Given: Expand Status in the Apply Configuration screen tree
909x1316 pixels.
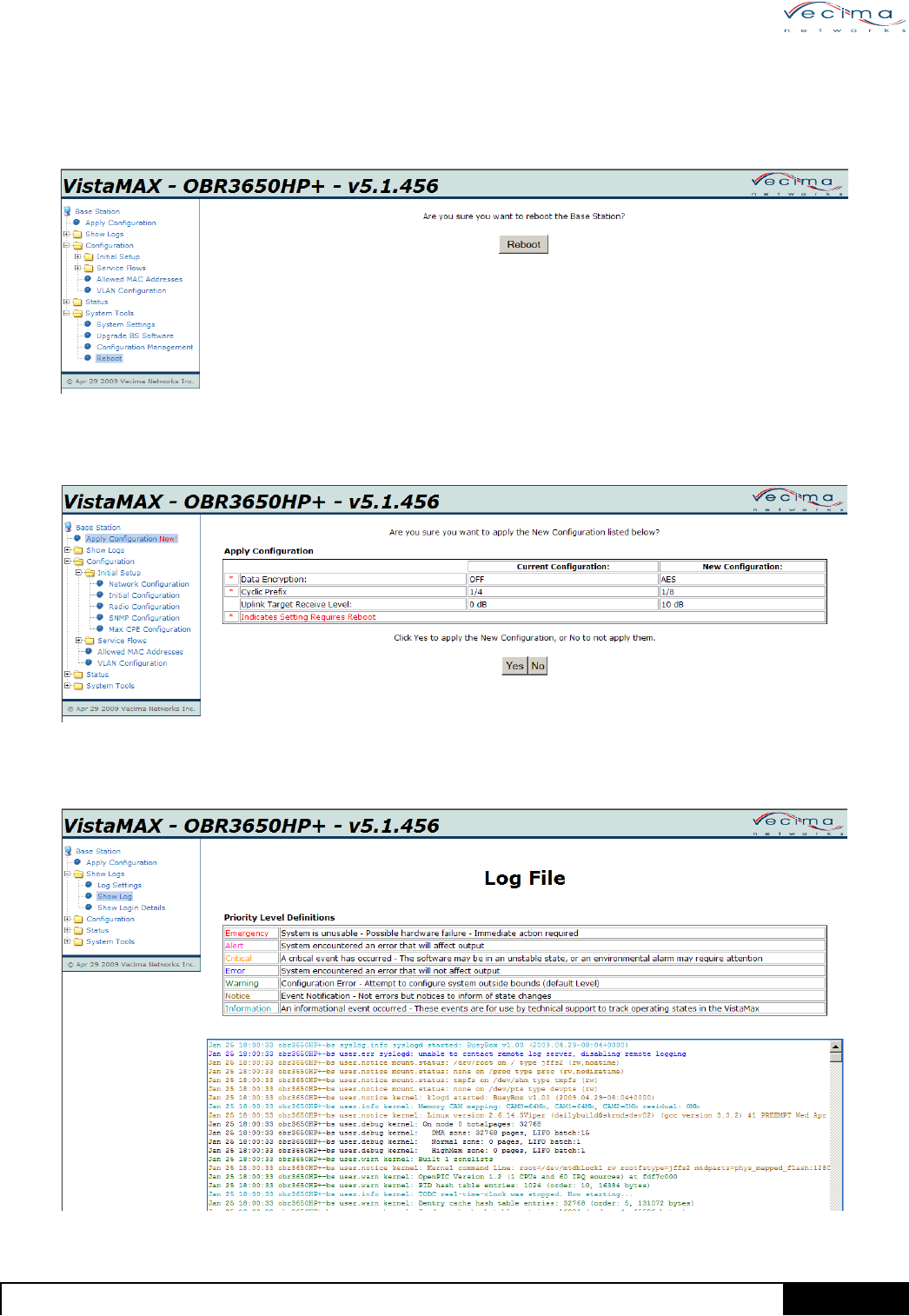Looking at the screenshot, I should (x=67, y=675).
